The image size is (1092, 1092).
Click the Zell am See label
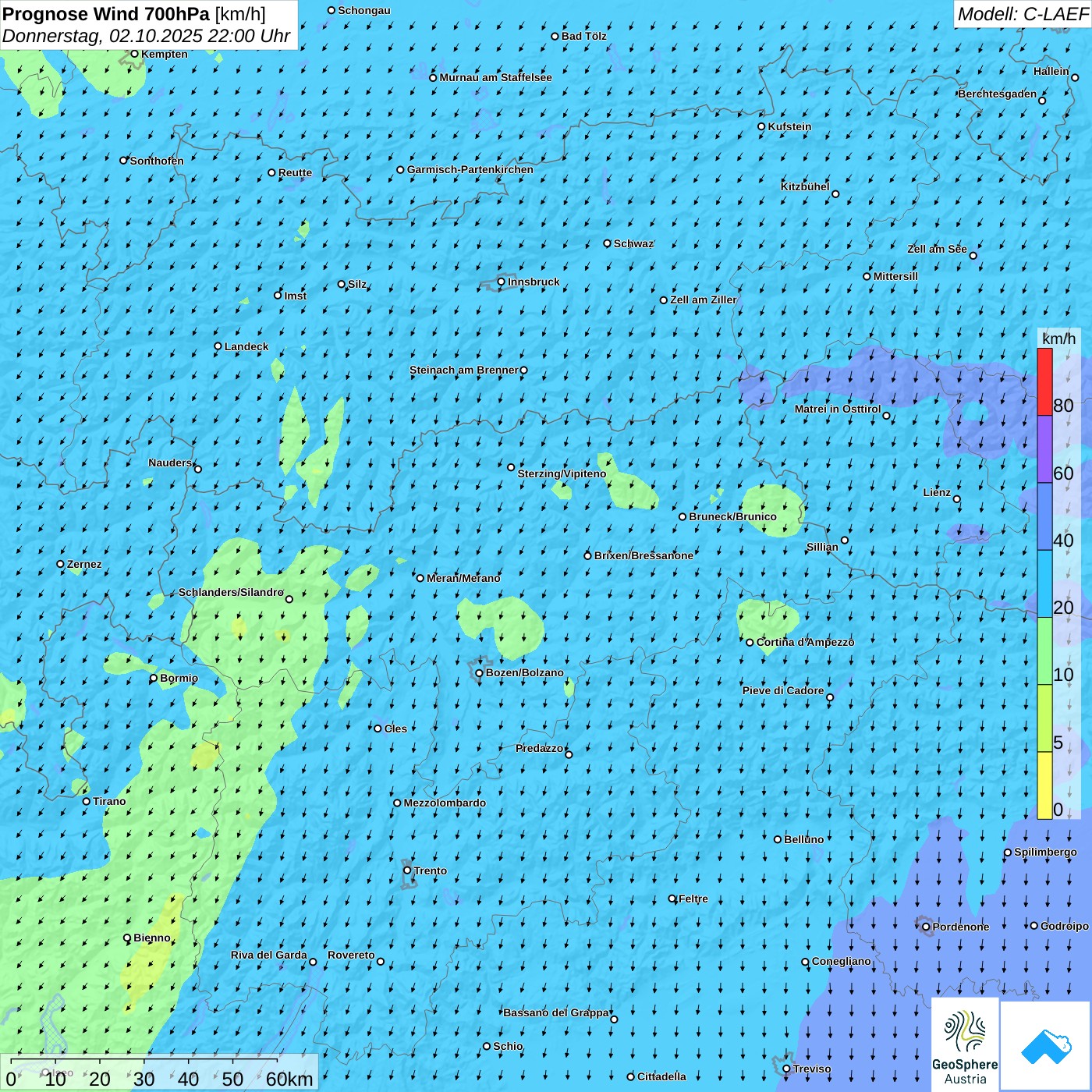click(937, 249)
